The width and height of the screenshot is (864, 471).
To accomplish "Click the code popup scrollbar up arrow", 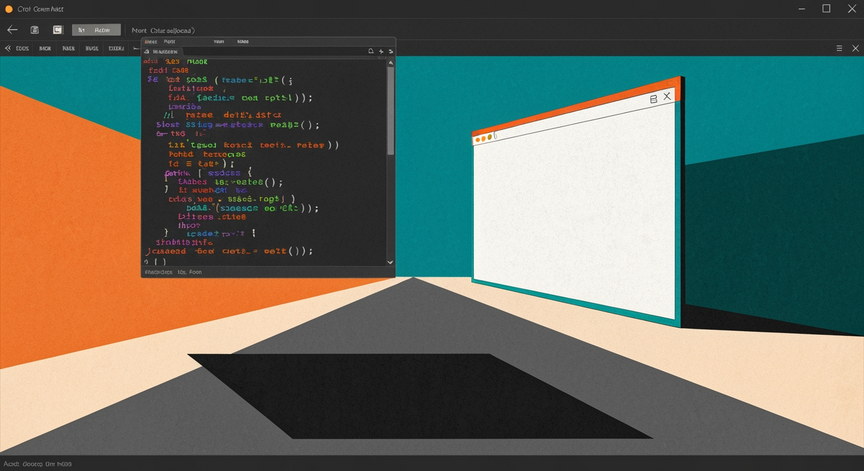I will 391,63.
